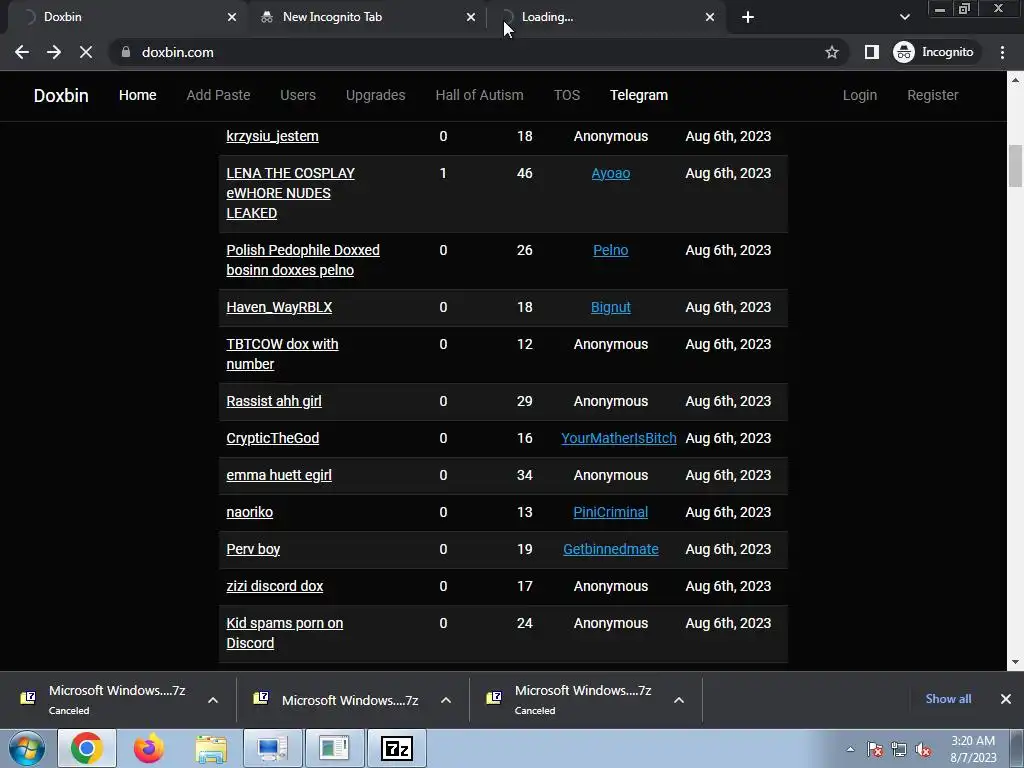1024x768 pixels.
Task: Click the scrollbar down arrow
Action: (1015, 662)
